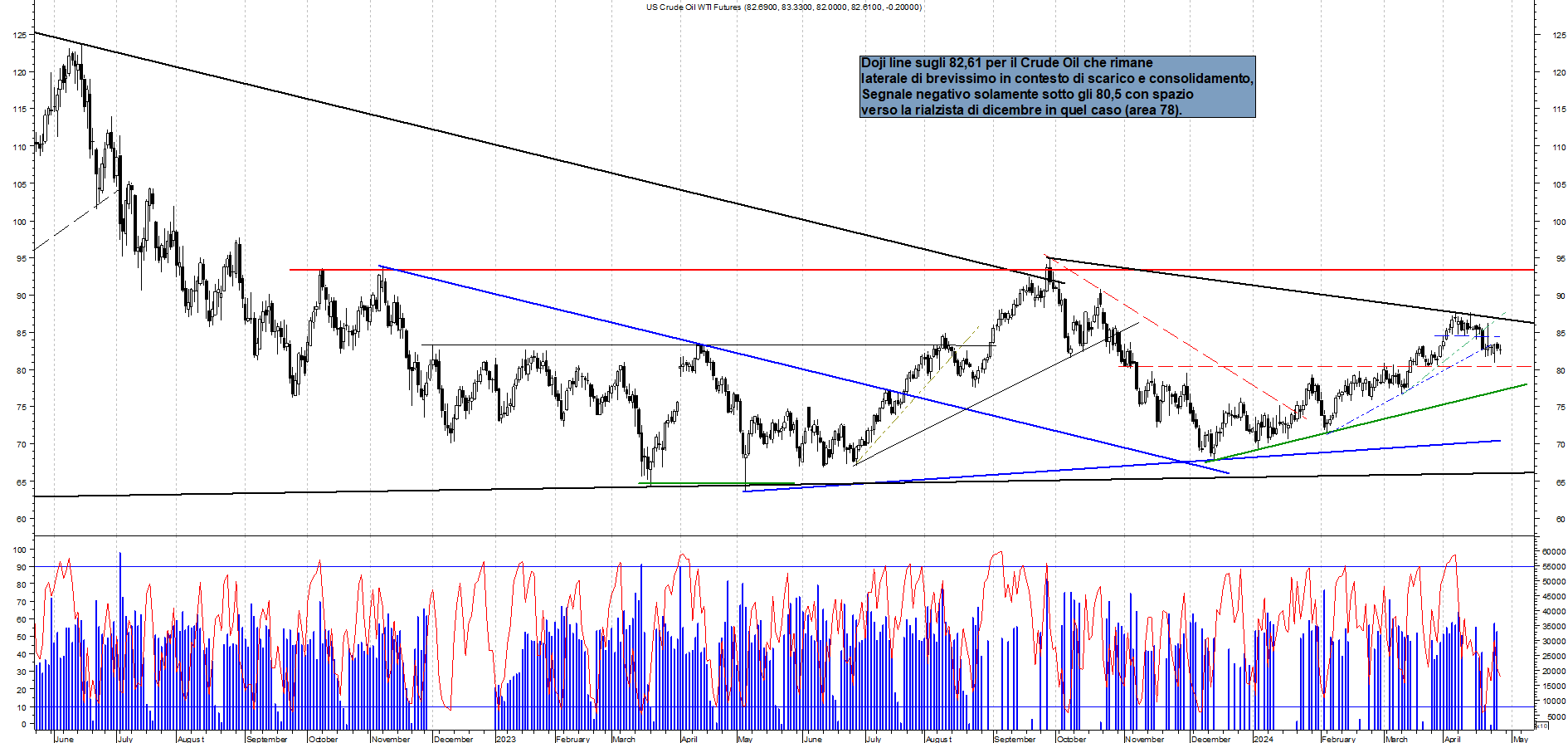The image size is (1568, 743).
Task: Click the 90 label on right price axis
Action: 1561,296
